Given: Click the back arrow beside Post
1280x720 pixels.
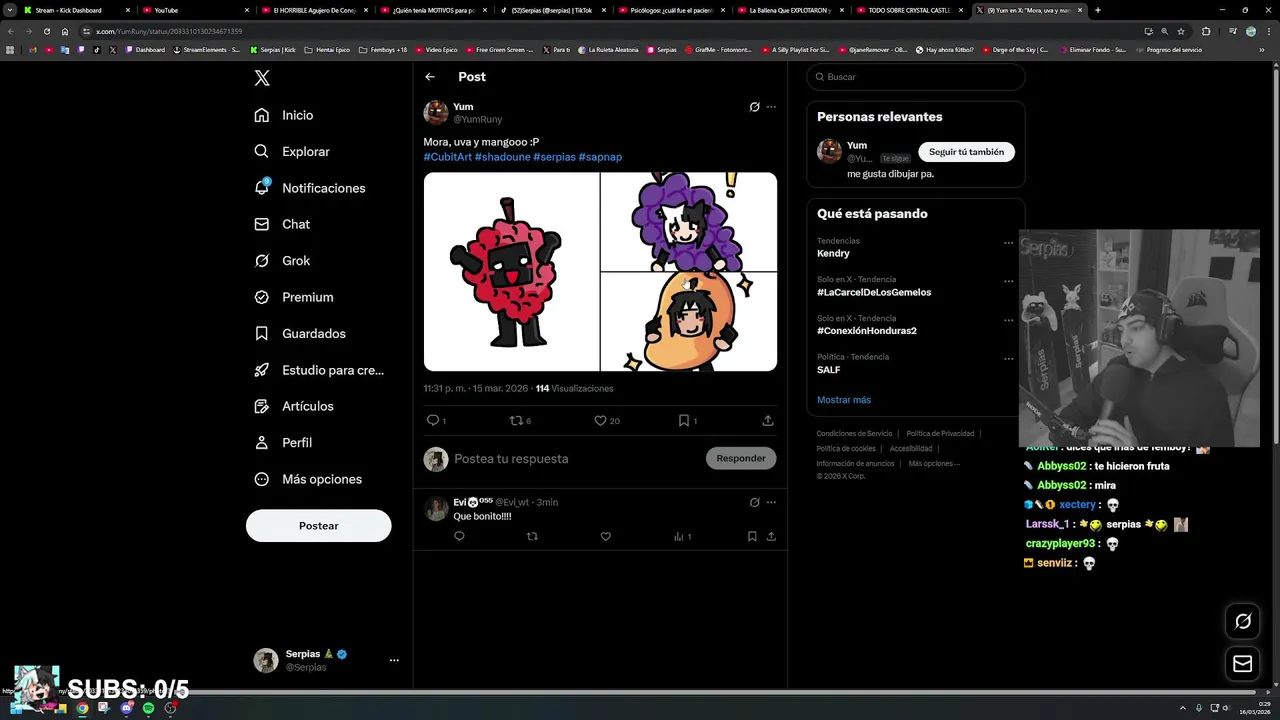Looking at the screenshot, I should [x=430, y=77].
